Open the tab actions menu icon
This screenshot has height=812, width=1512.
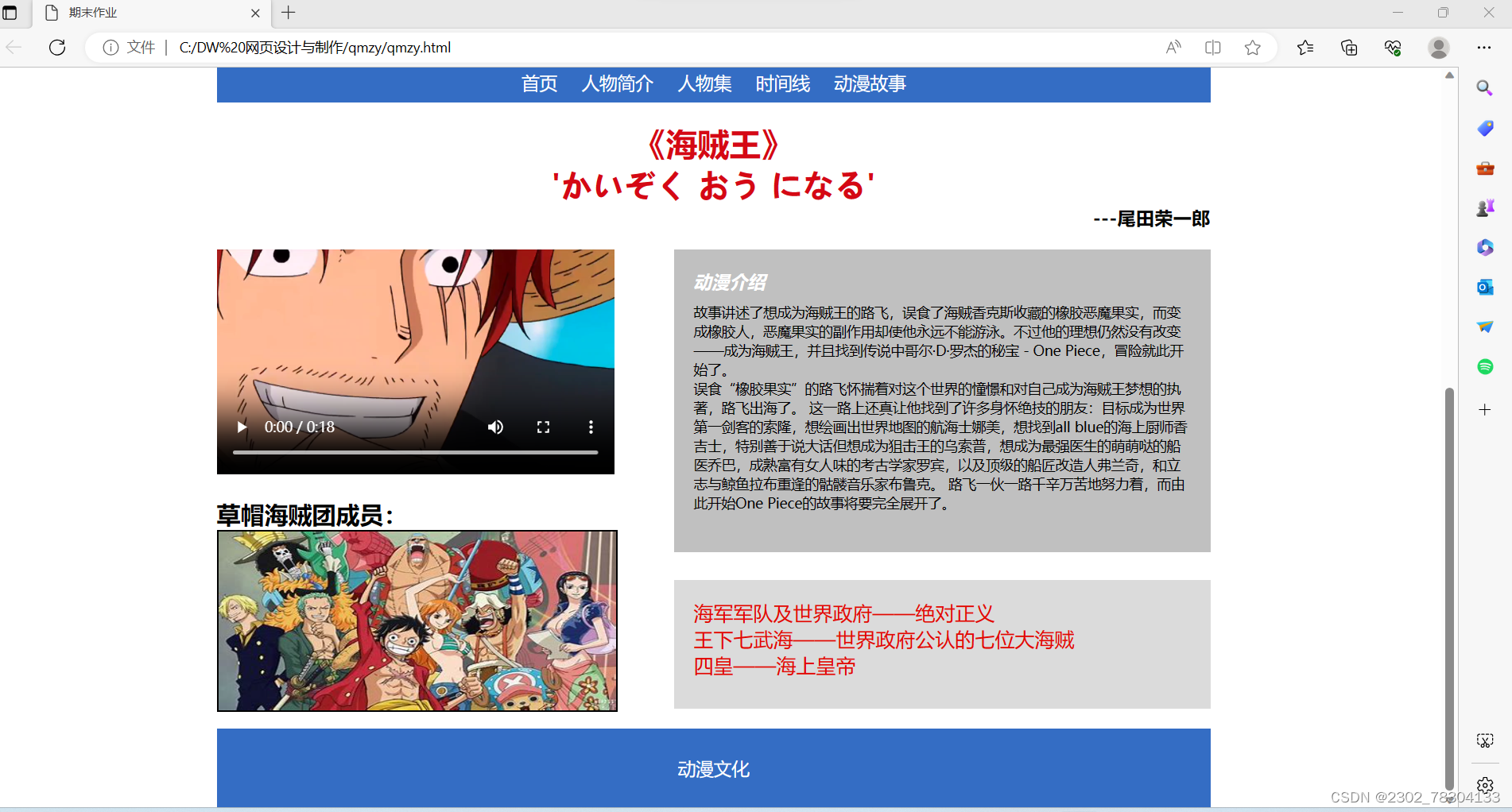[10, 13]
